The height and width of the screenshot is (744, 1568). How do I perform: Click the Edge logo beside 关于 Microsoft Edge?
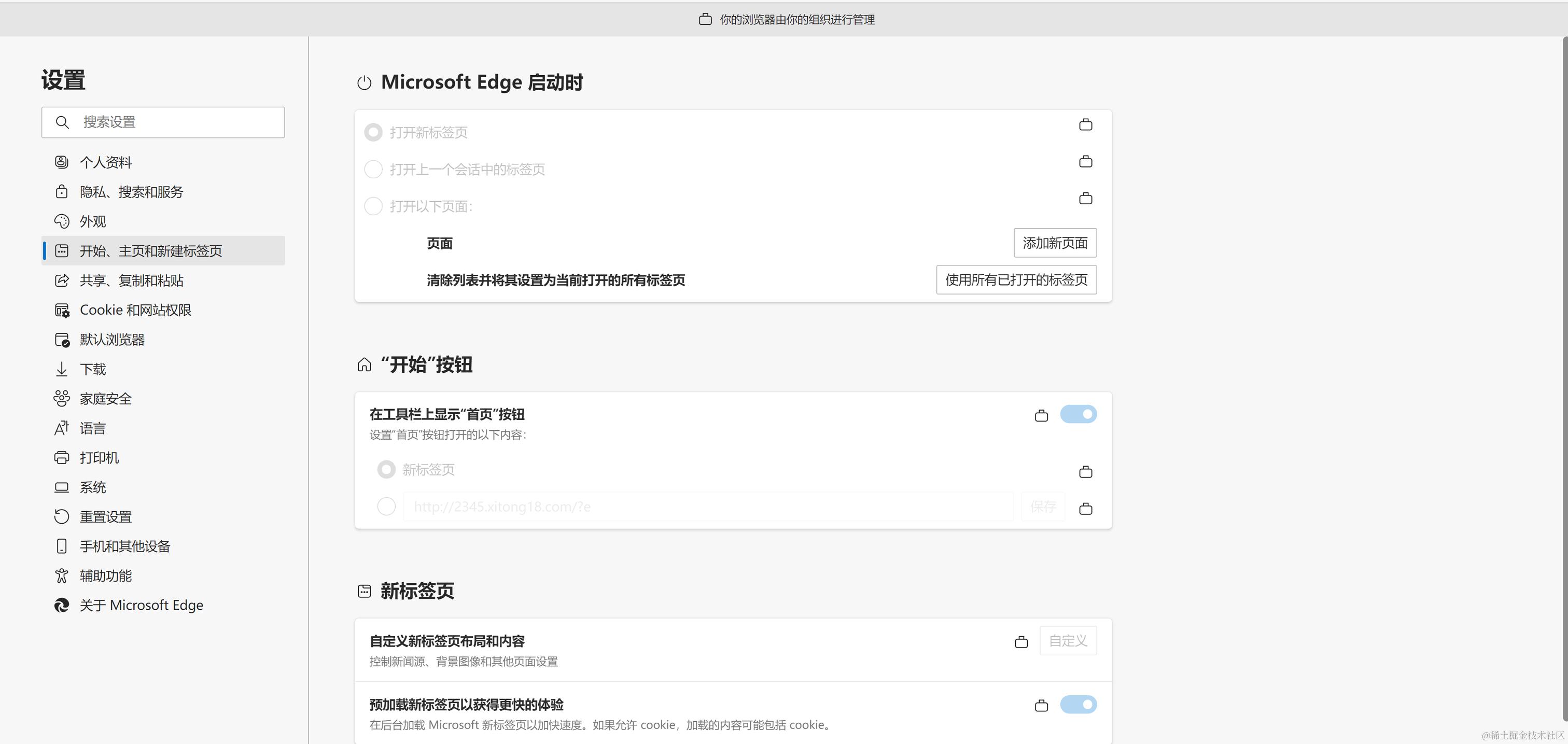pyautogui.click(x=62, y=605)
